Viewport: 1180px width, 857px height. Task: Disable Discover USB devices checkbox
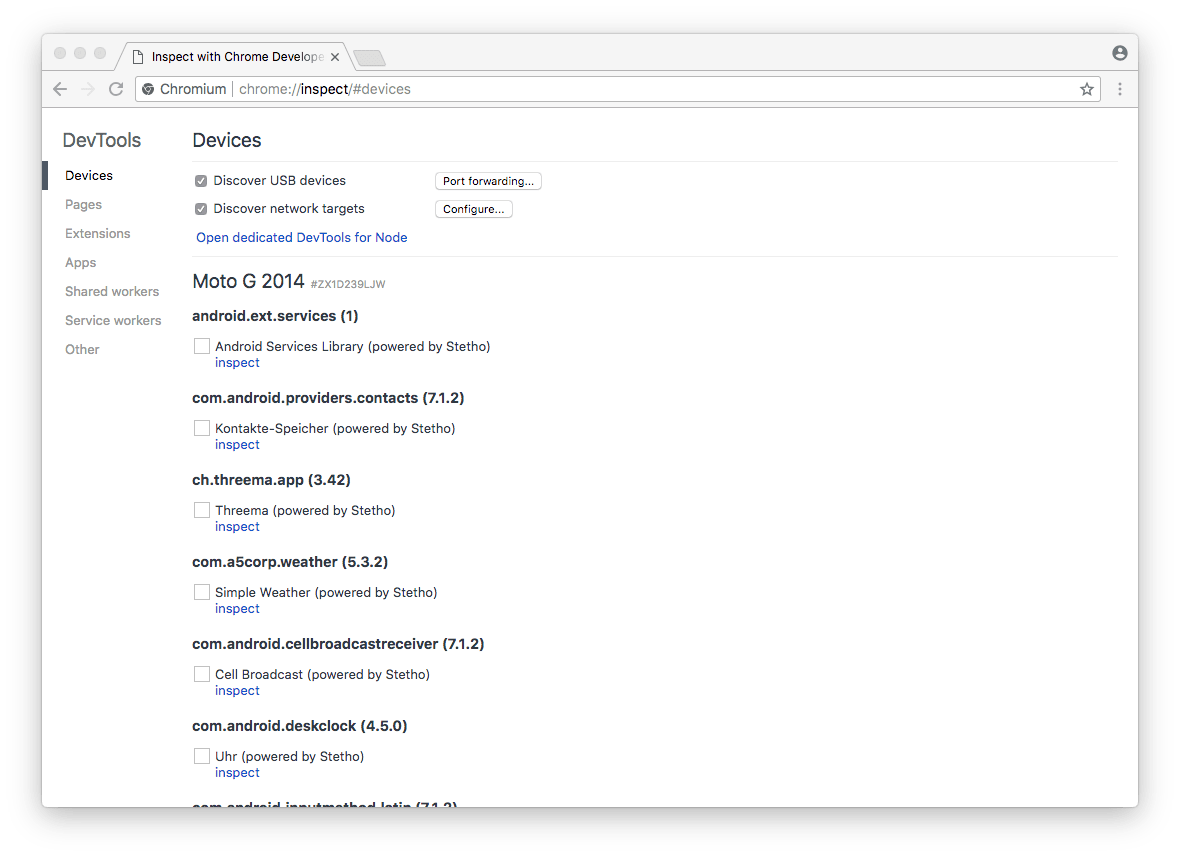click(201, 181)
